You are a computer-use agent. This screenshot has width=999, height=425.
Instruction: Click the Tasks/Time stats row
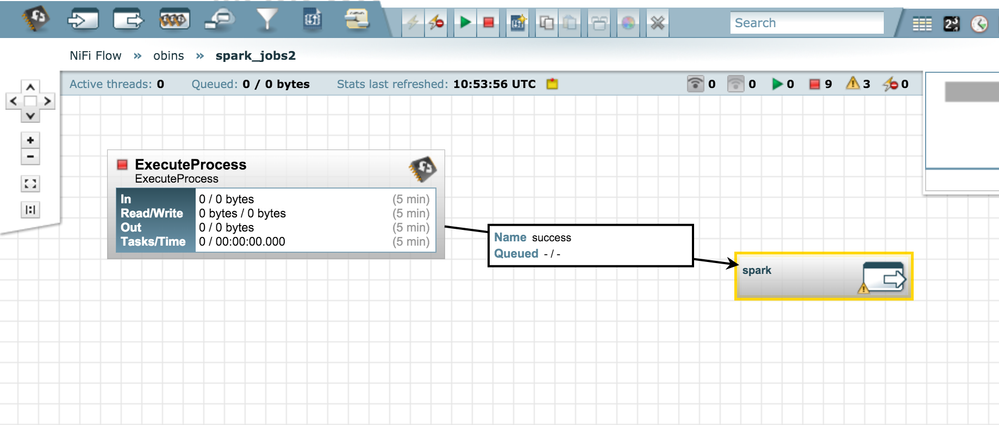276,241
